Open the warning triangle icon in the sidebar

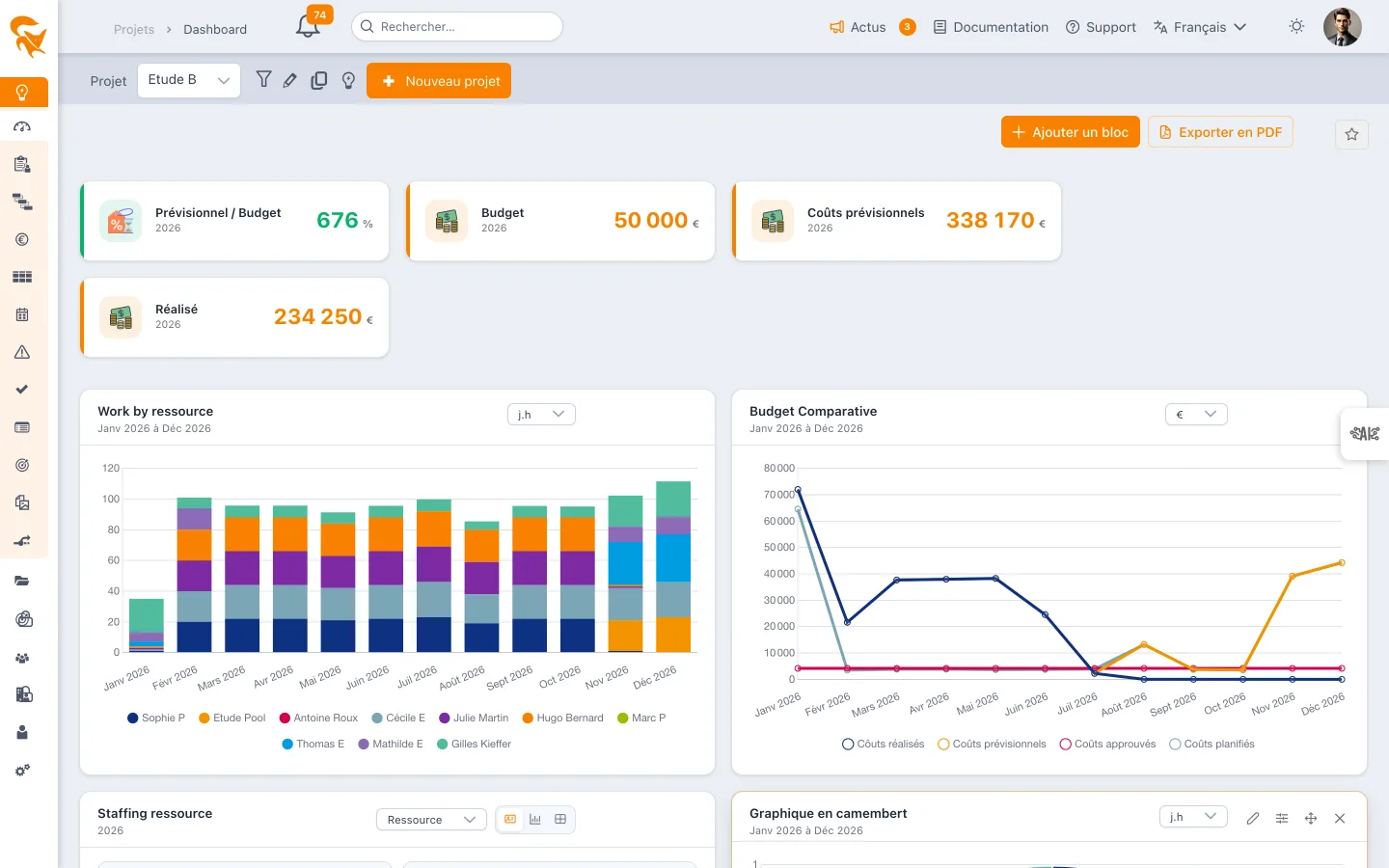(x=22, y=352)
